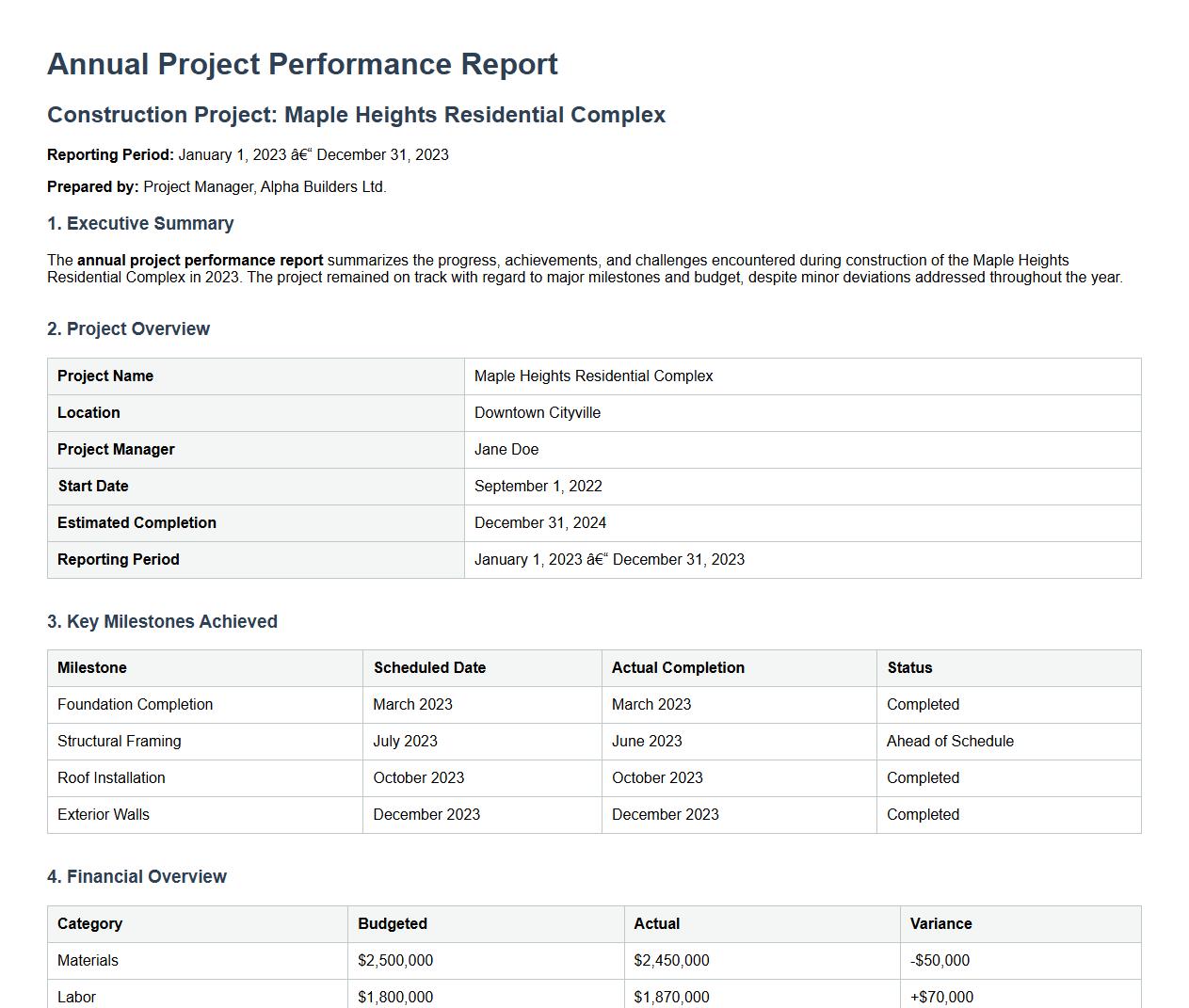This screenshot has height=1008, width=1189.
Task: Click the 'Downtown Cityville' location value
Action: tap(538, 412)
